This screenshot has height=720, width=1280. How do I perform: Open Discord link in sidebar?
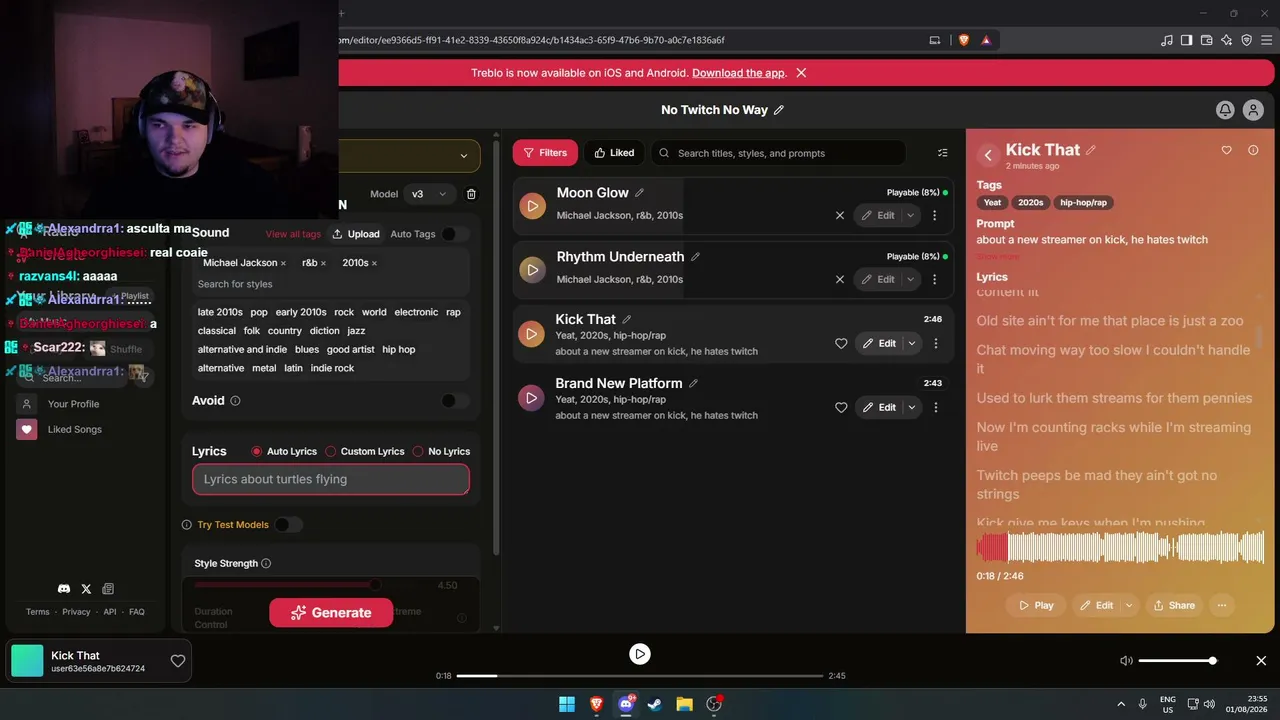(x=64, y=589)
